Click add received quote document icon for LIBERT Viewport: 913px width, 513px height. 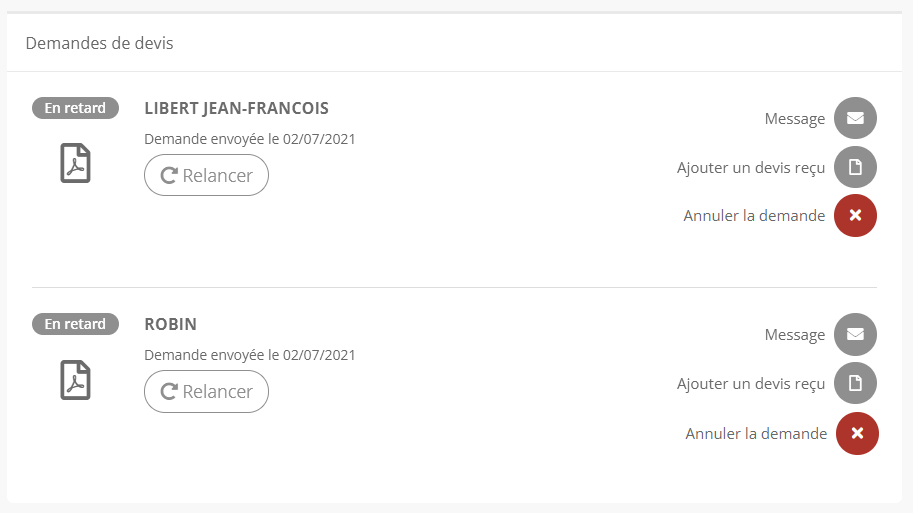pos(855,167)
